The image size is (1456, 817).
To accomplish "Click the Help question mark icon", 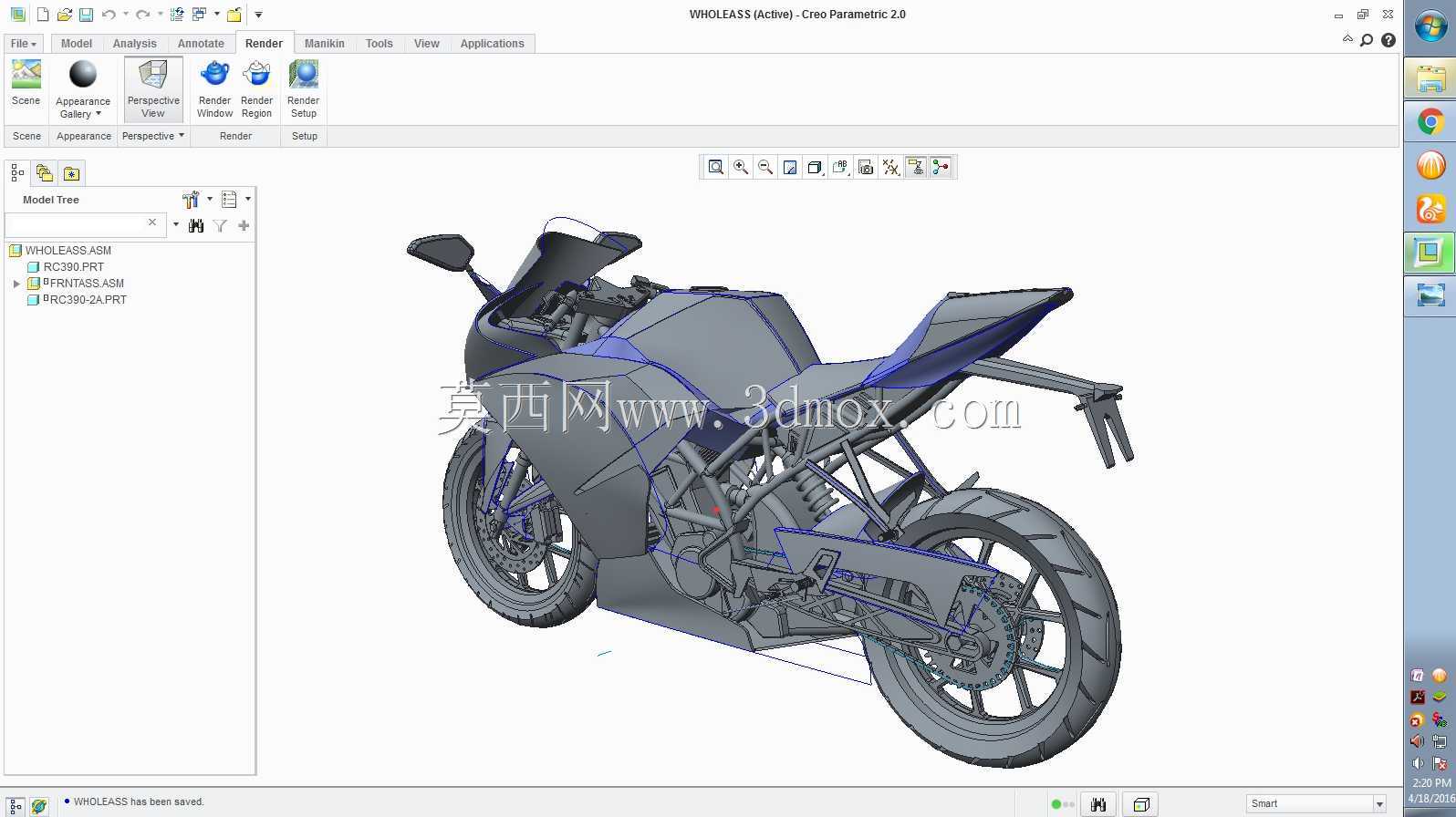I will (1388, 40).
